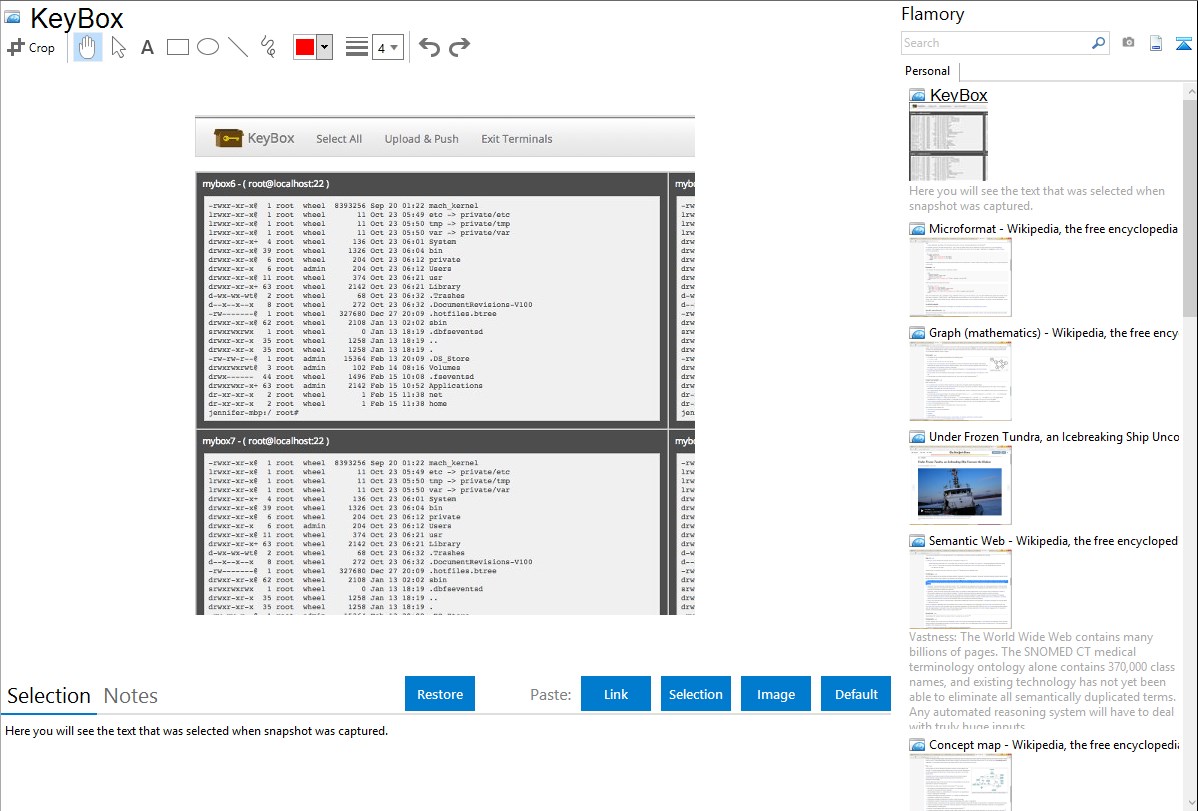Click the mybox7 terminal header
The width and height of the screenshot is (1198, 811).
pos(432,441)
